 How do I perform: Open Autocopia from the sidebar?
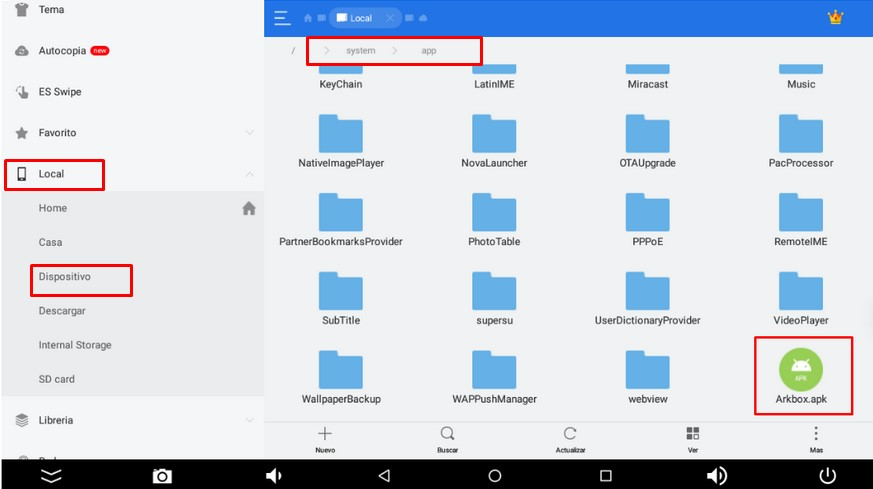[x=62, y=51]
